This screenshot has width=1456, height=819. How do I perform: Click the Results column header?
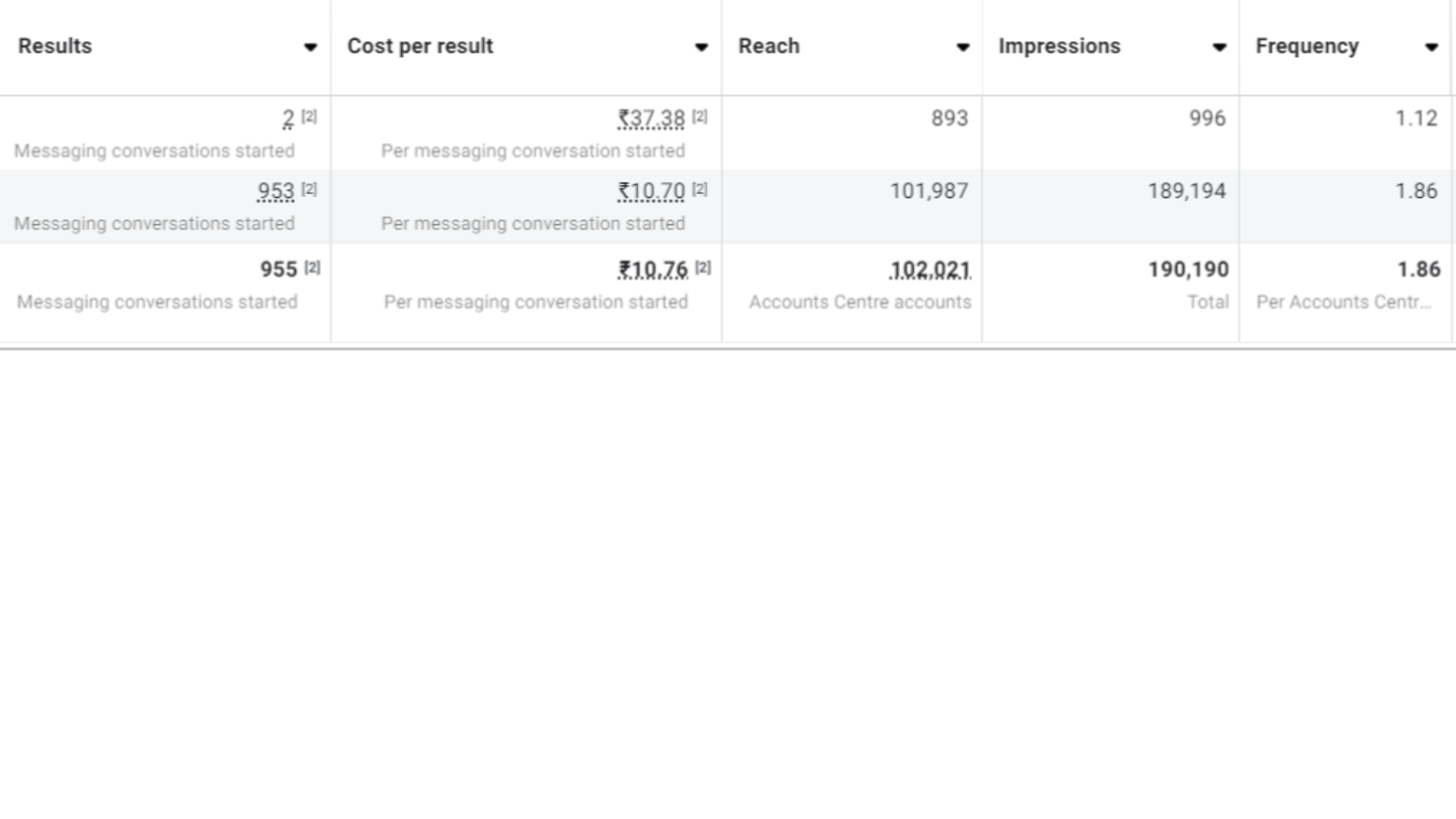pos(55,45)
